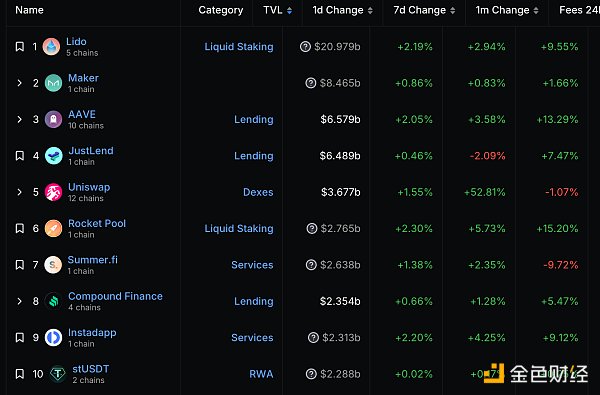Viewport: 600px width, 395px height.
Task: Sort by the 7d Change column
Action: pyautogui.click(x=424, y=10)
